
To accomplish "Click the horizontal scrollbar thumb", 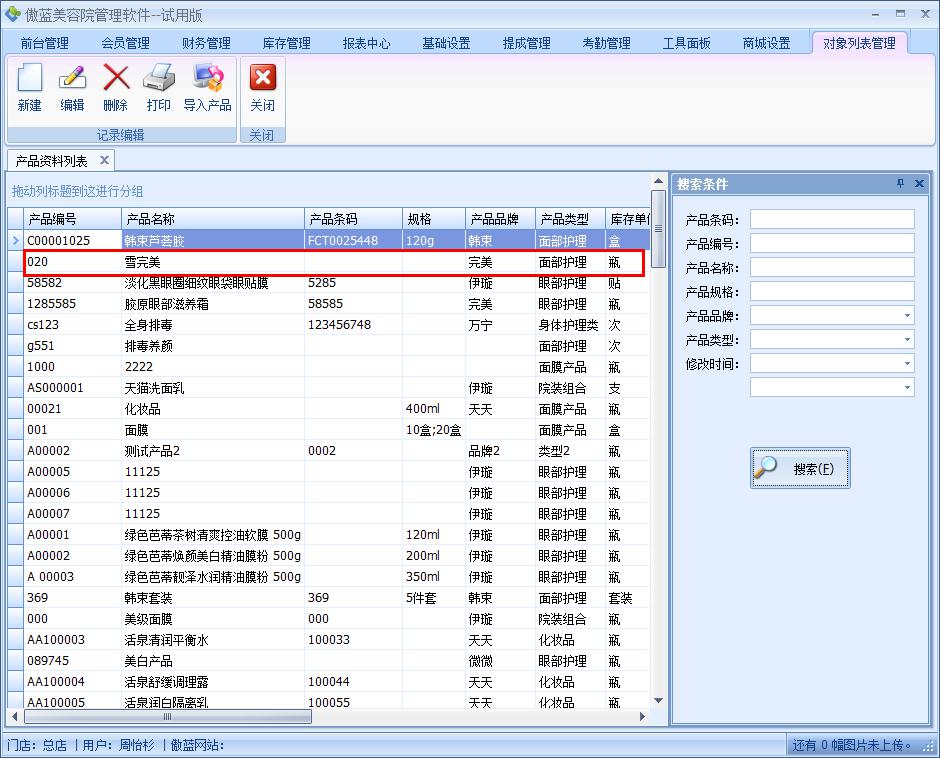I will 168,717.
